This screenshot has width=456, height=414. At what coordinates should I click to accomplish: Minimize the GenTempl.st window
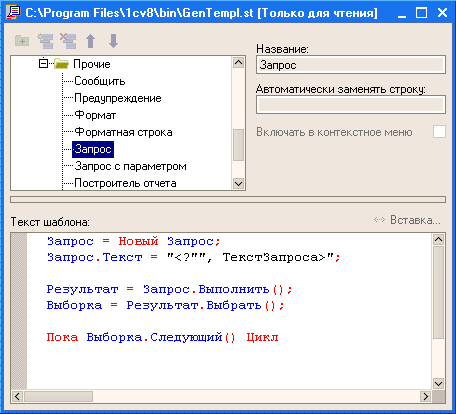point(402,13)
